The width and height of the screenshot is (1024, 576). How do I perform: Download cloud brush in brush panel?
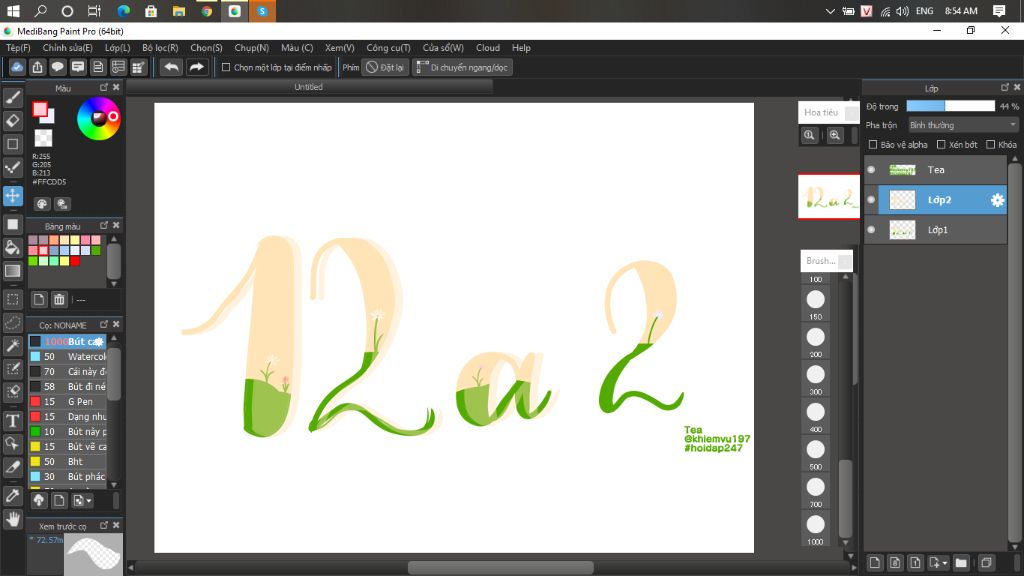tap(39, 500)
